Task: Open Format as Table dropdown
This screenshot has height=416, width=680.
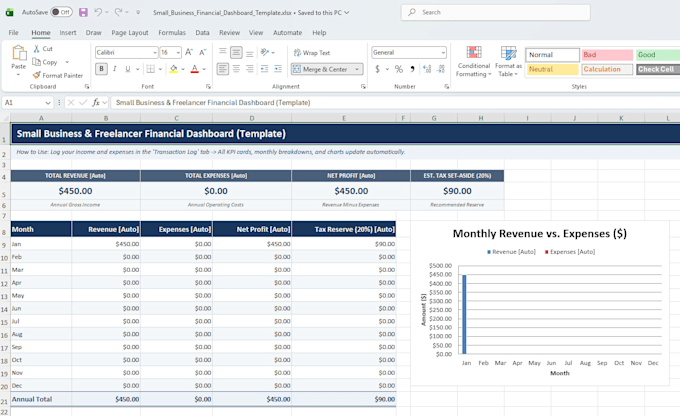Action: coord(508,62)
